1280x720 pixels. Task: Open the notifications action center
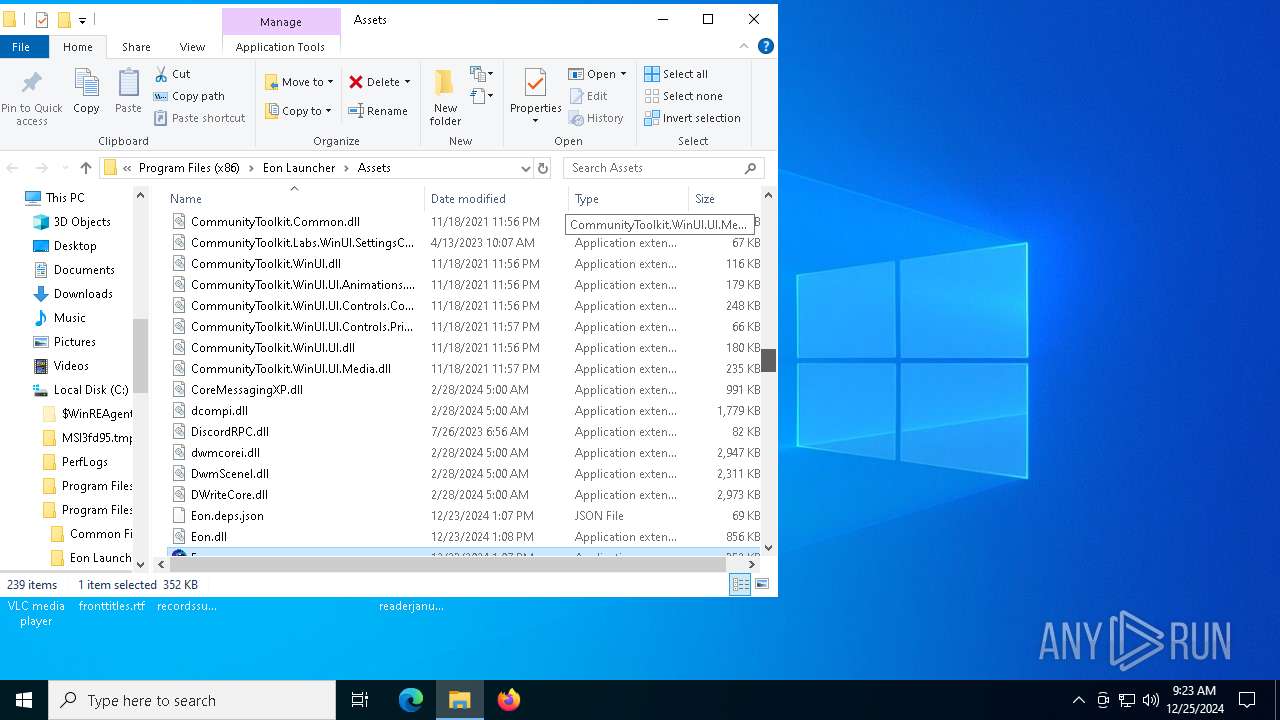1247,700
